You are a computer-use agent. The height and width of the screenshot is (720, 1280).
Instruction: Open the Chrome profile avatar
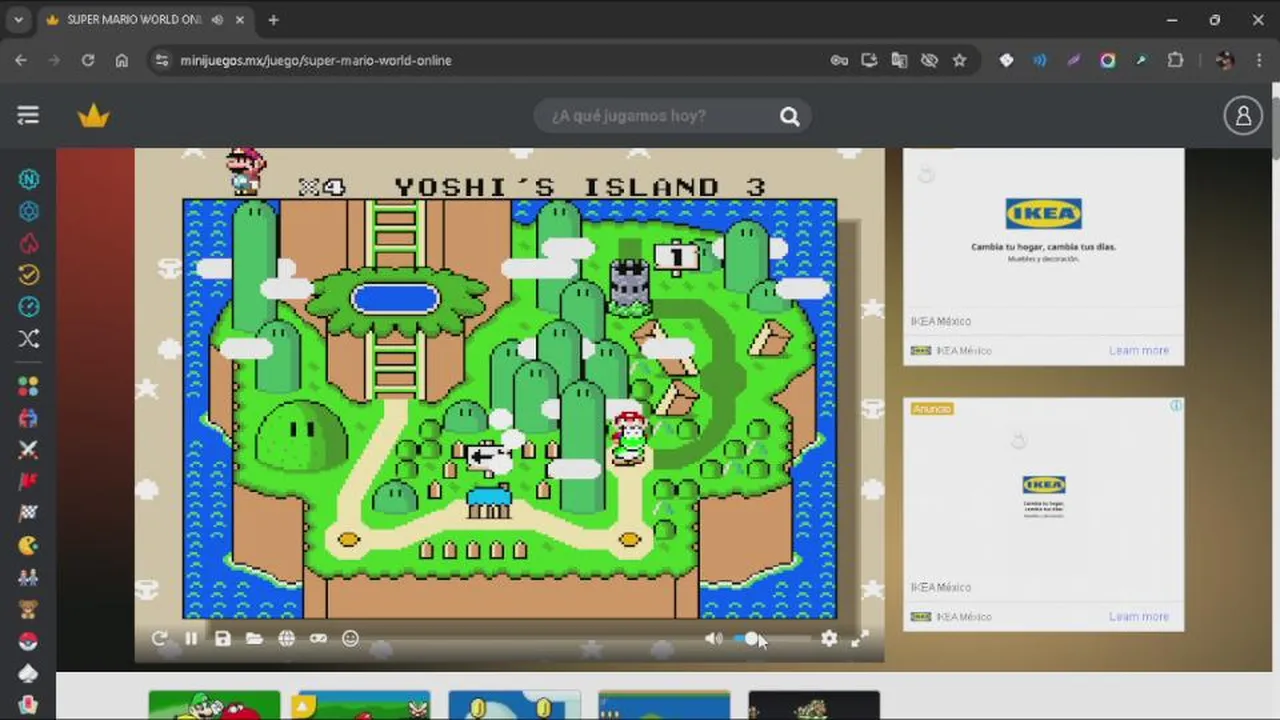pyautogui.click(x=1224, y=60)
